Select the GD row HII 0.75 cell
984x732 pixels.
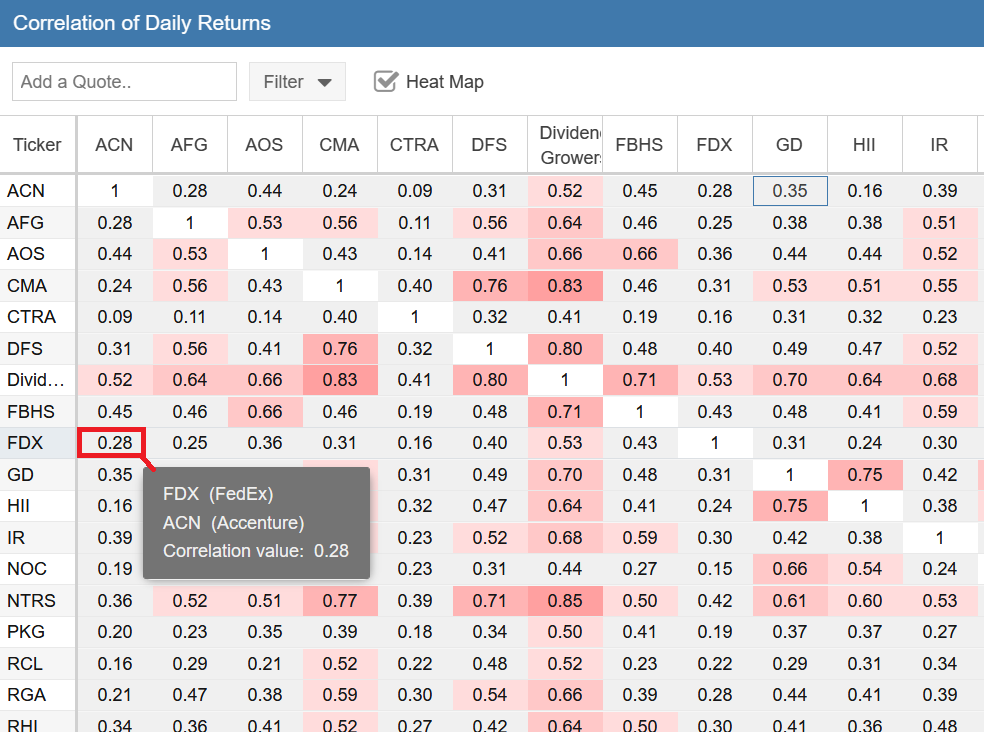[864, 475]
